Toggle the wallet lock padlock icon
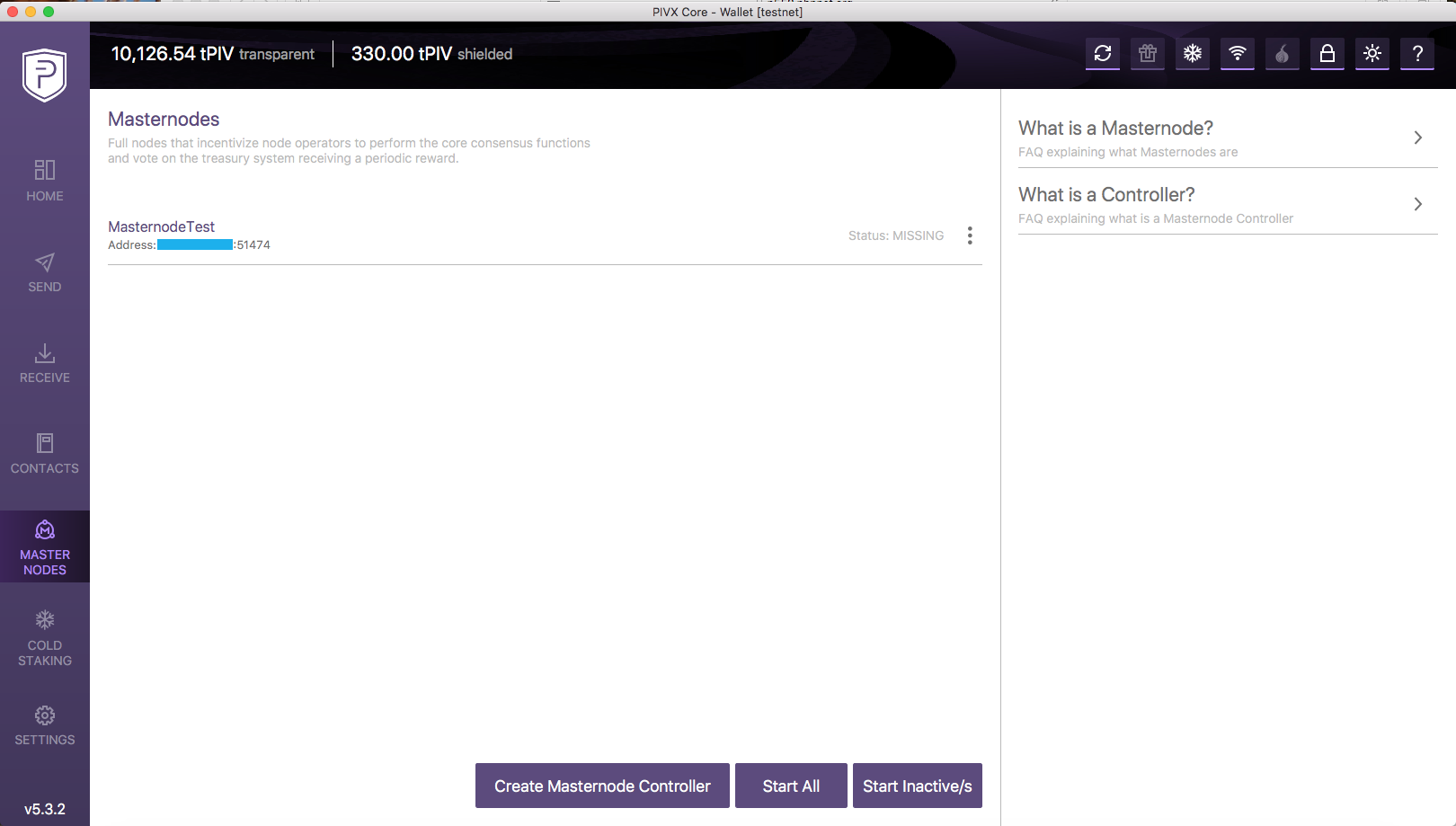Image resolution: width=1456 pixels, height=826 pixels. click(1327, 54)
